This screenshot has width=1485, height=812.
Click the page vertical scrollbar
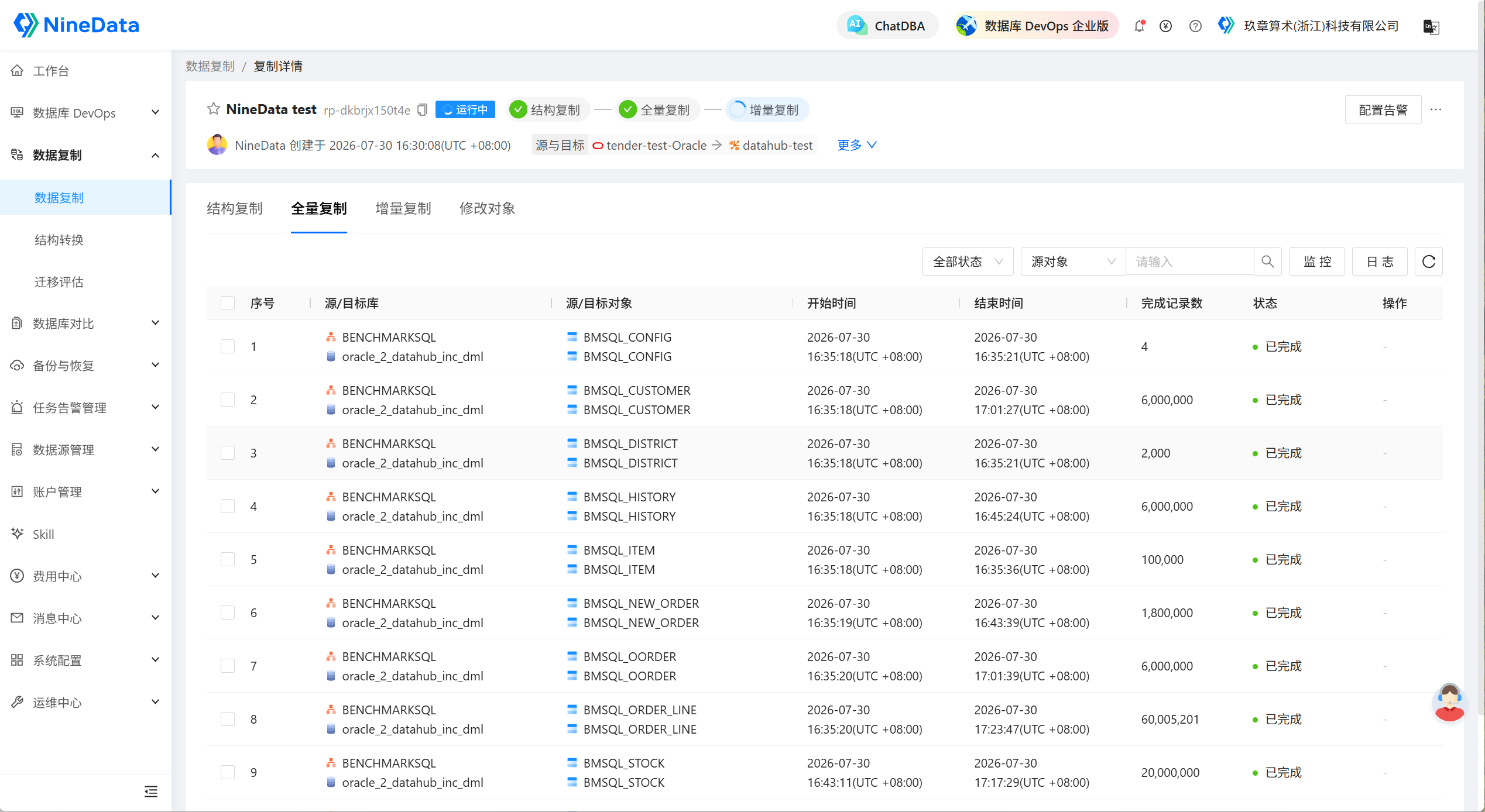coord(1481,357)
